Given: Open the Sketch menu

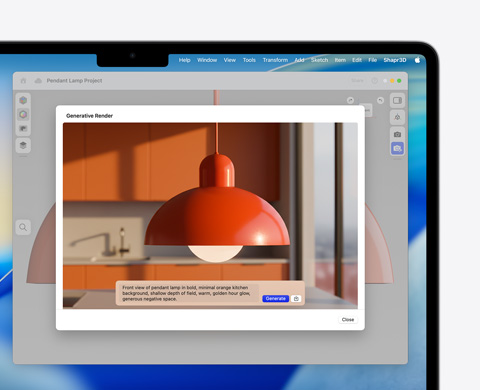Looking at the screenshot, I should 319,60.
